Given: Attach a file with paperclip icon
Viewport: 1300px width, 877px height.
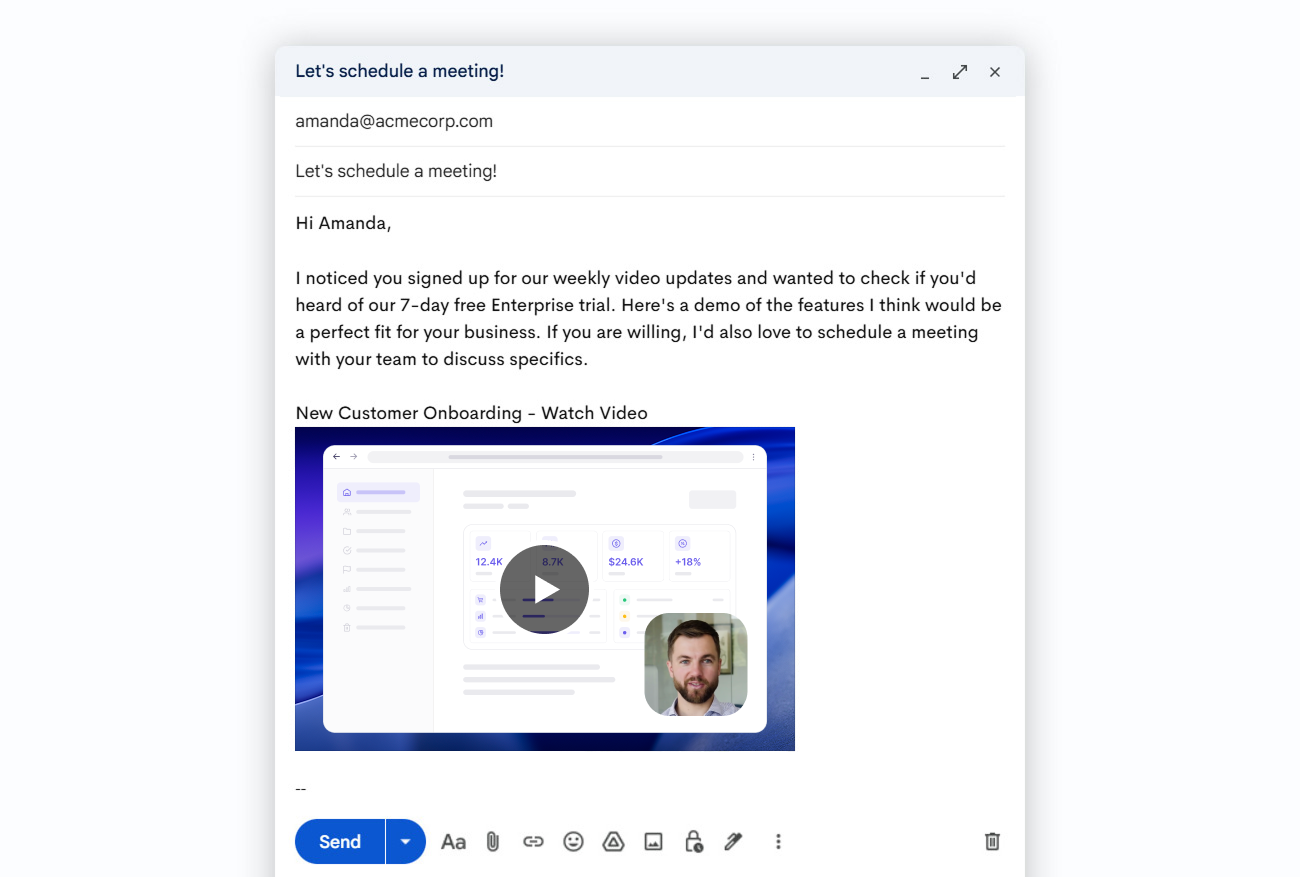Looking at the screenshot, I should (x=493, y=842).
